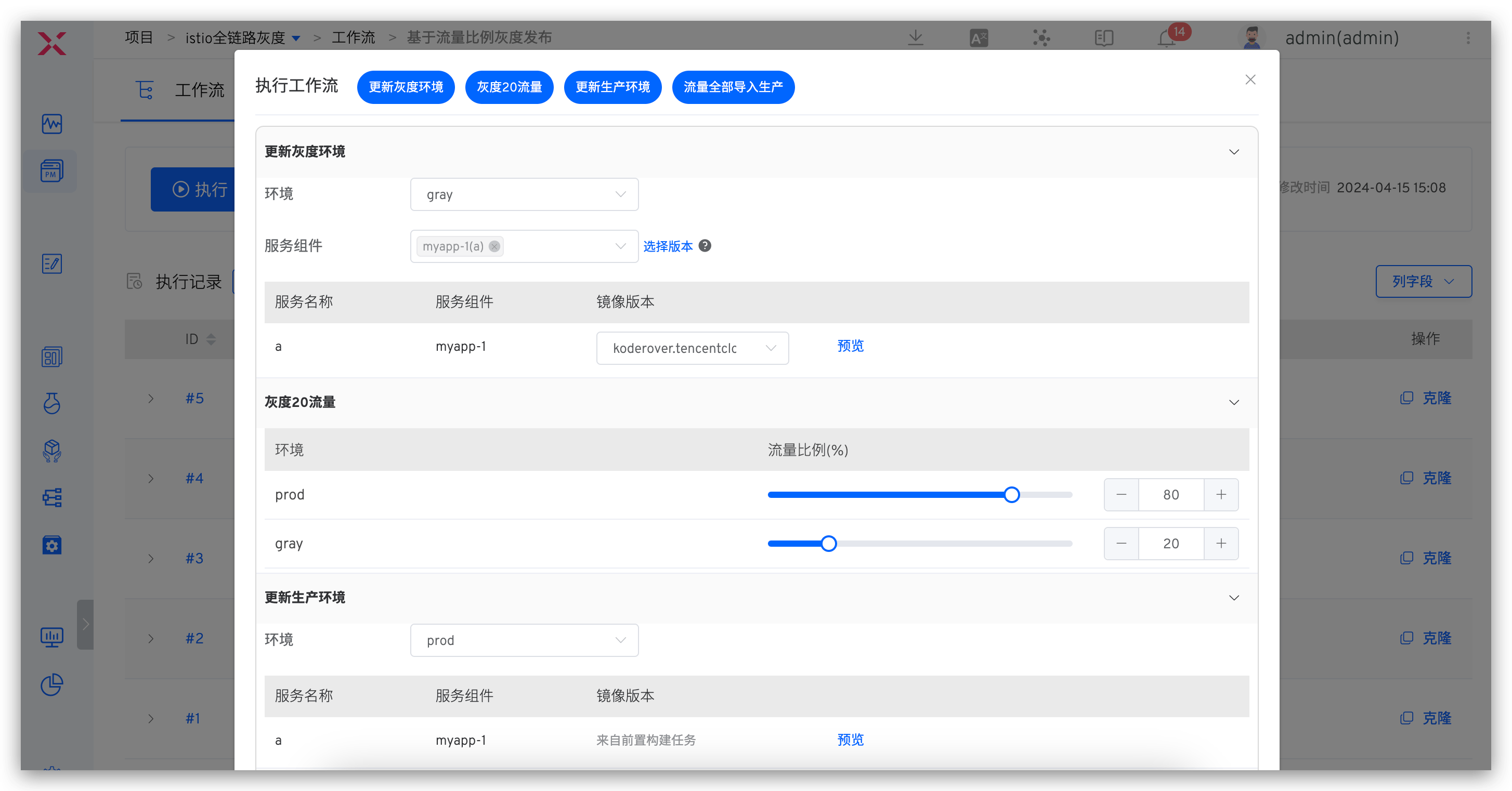Click the download icon in the top bar

click(916, 37)
